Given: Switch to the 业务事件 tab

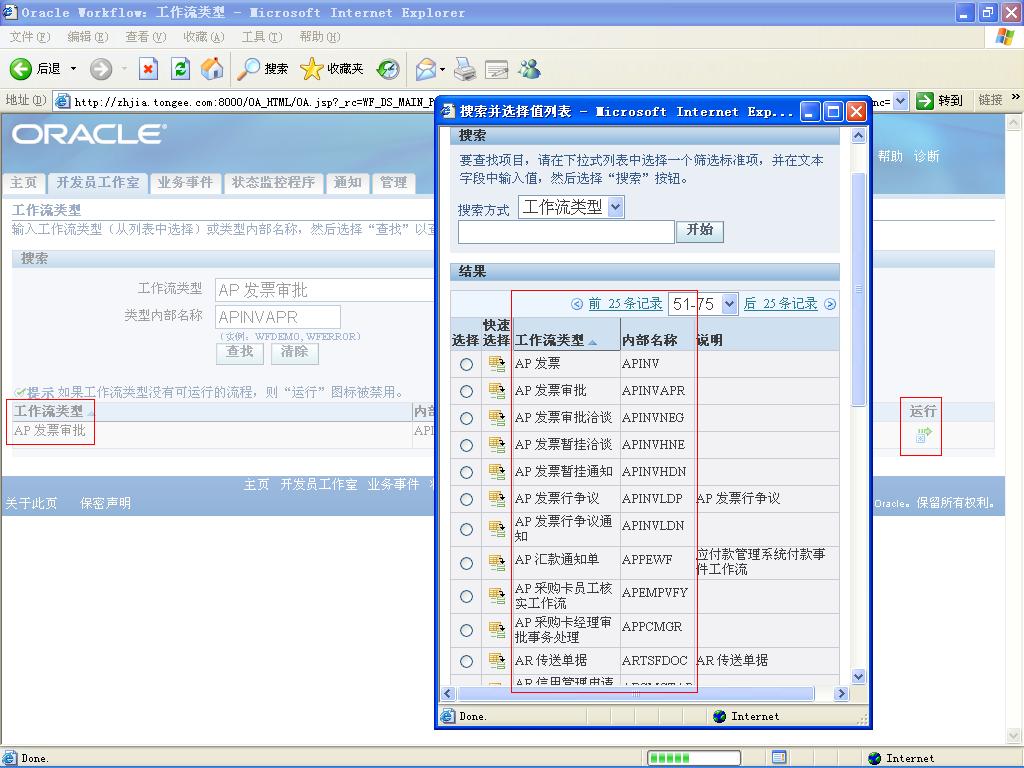Looking at the screenshot, I should 185,183.
